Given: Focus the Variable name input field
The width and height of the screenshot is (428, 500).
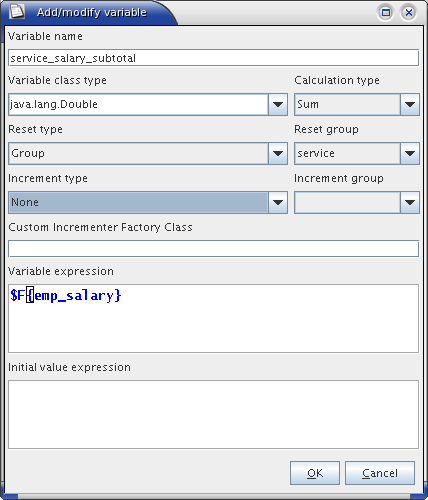Looking at the screenshot, I should (x=213, y=58).
